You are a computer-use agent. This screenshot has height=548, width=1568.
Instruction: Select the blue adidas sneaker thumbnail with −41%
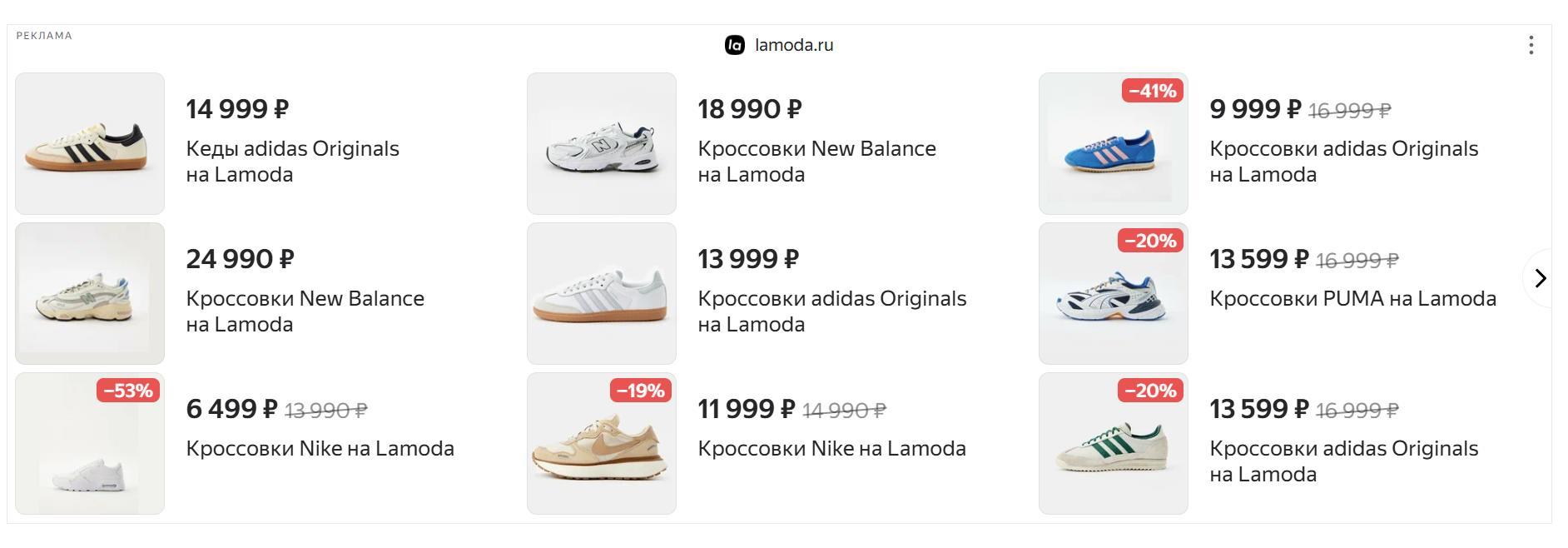[x=1113, y=143]
